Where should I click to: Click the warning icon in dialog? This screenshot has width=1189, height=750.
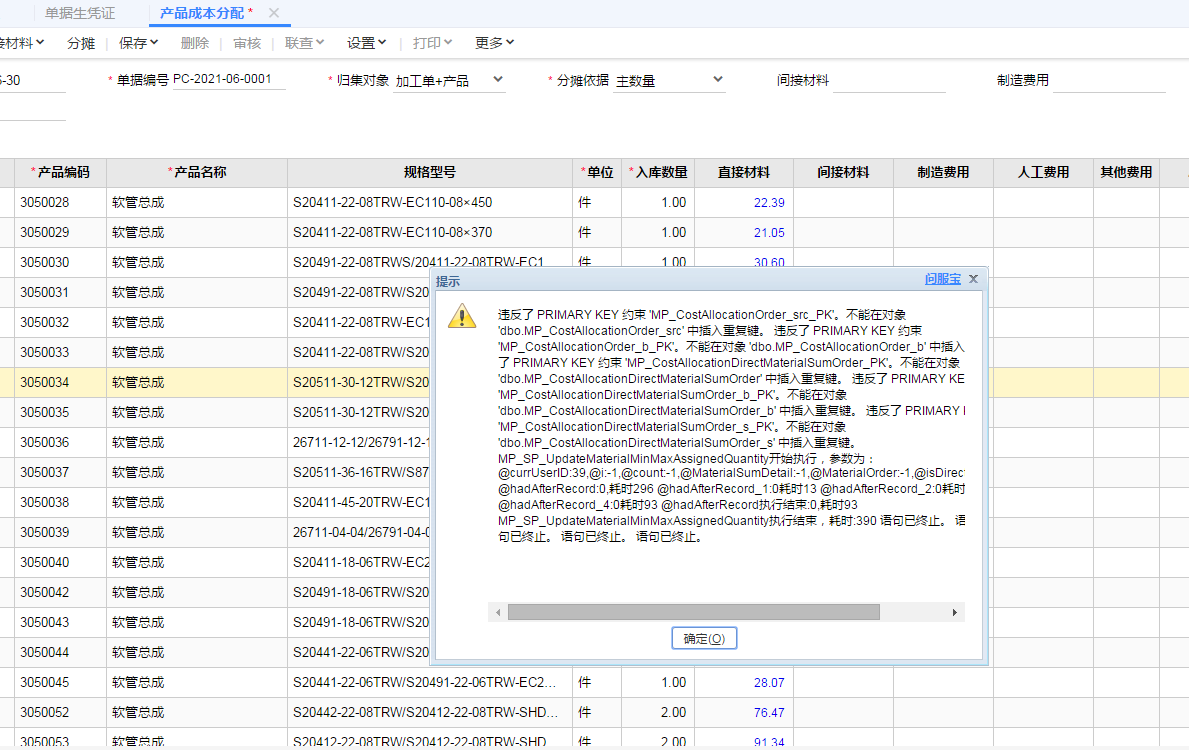[462, 316]
